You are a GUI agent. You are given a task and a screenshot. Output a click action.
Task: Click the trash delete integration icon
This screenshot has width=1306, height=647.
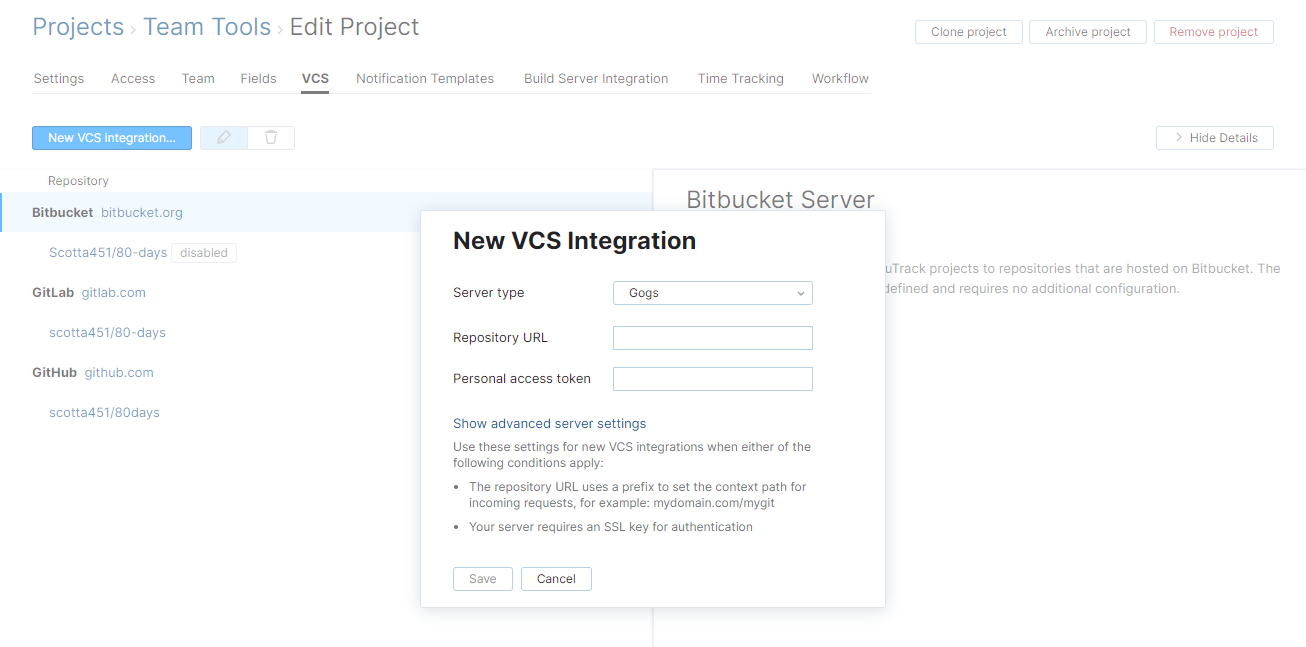tap(271, 137)
